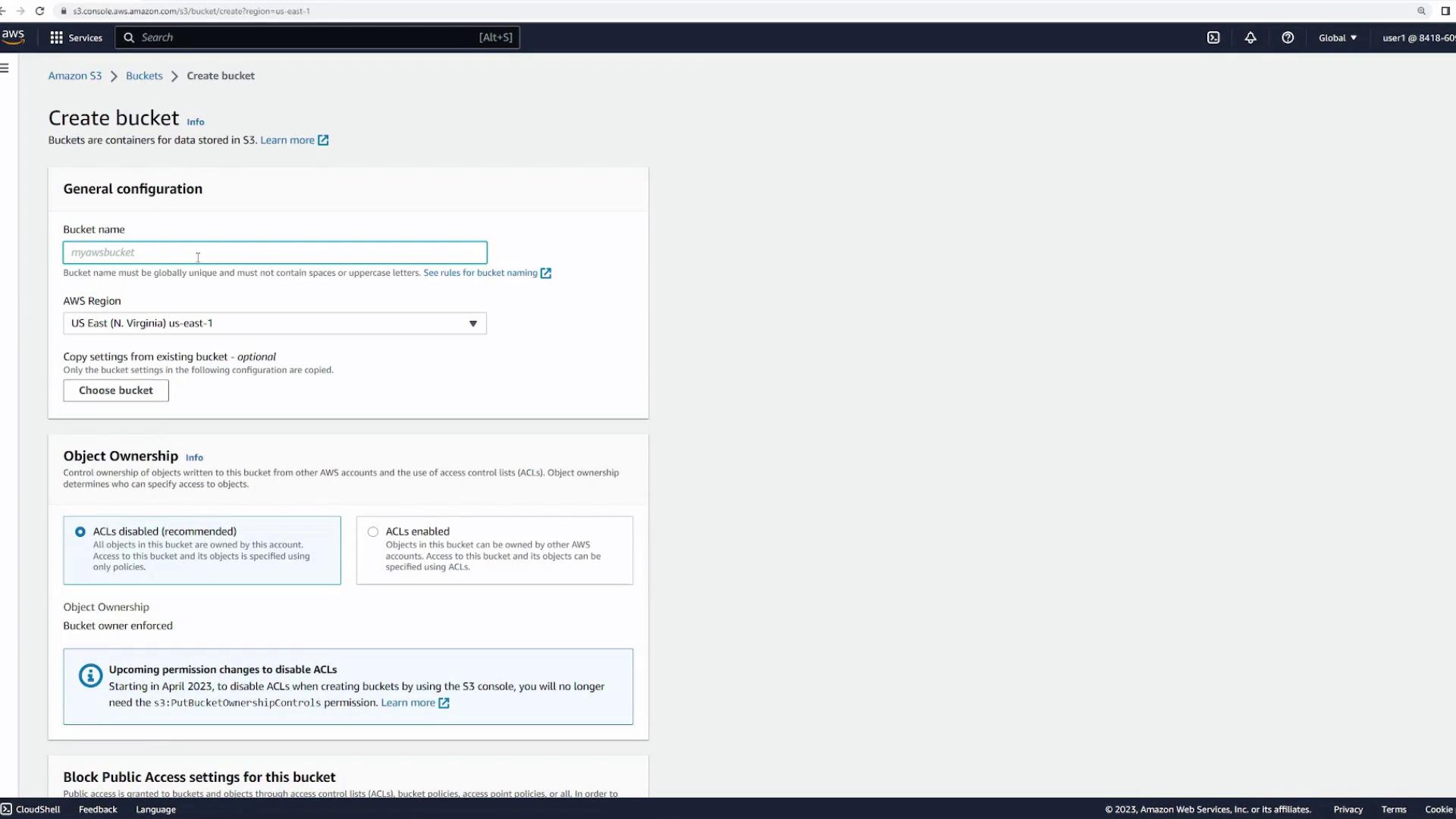Click the Choose bucket button
1456x819 pixels.
tap(116, 391)
